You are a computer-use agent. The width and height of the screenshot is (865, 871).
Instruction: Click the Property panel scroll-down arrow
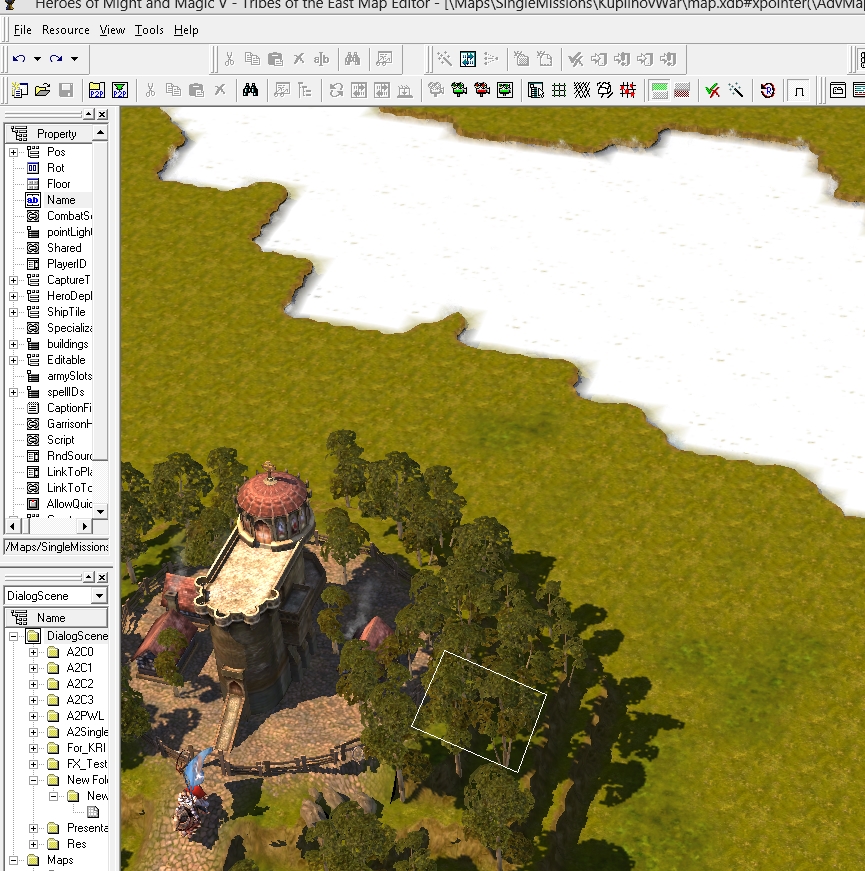tap(101, 511)
